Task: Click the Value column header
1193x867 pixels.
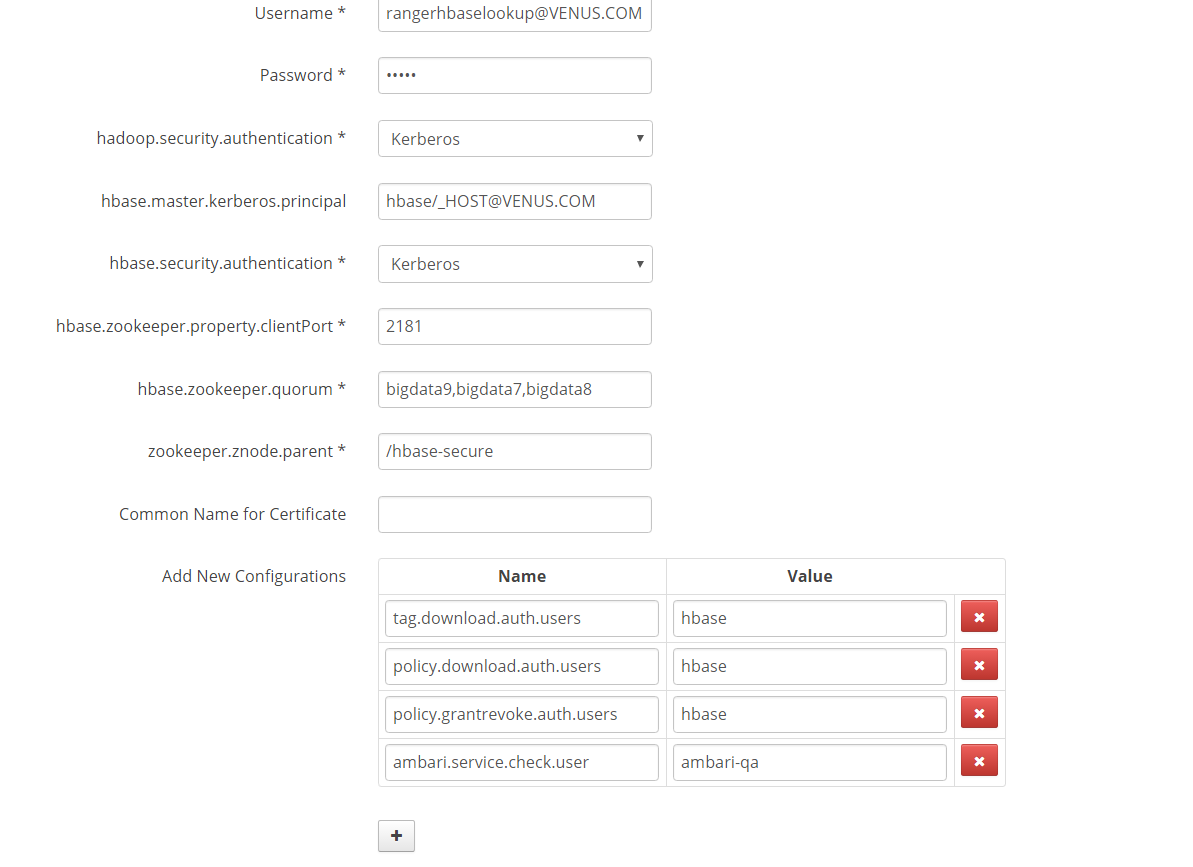Action: [x=809, y=576]
